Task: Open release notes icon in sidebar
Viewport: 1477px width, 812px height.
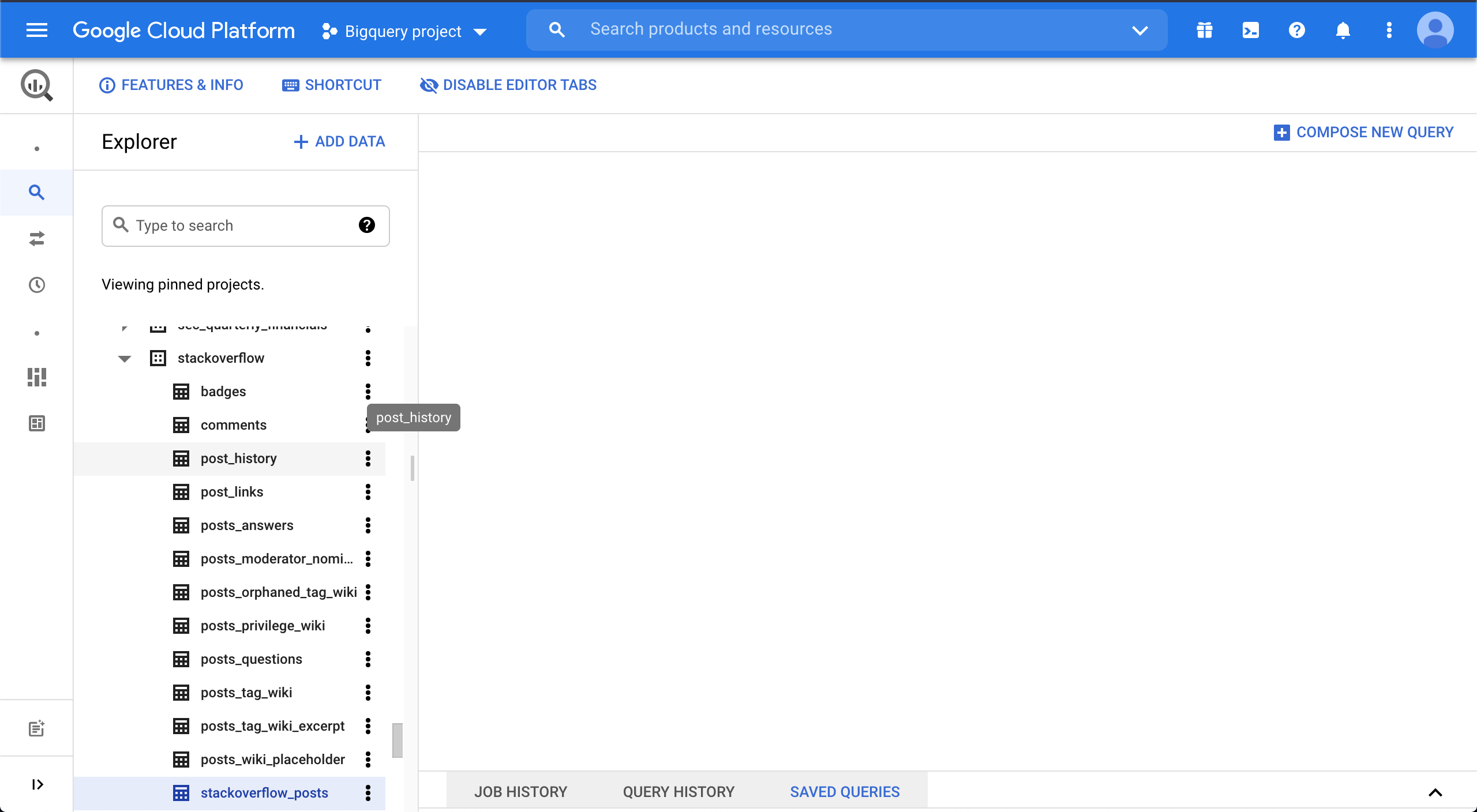Action: [x=37, y=728]
